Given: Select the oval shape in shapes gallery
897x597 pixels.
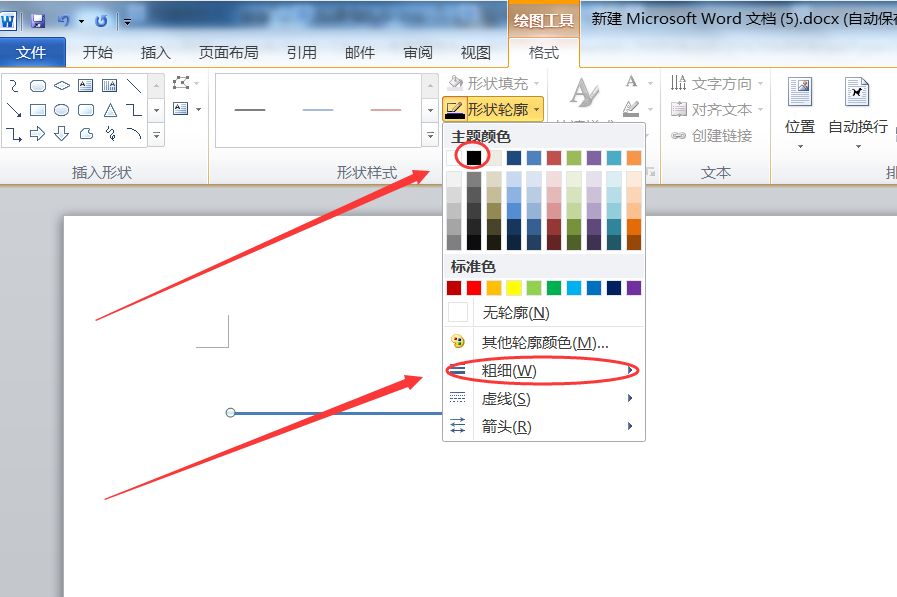Looking at the screenshot, I should [x=62, y=110].
